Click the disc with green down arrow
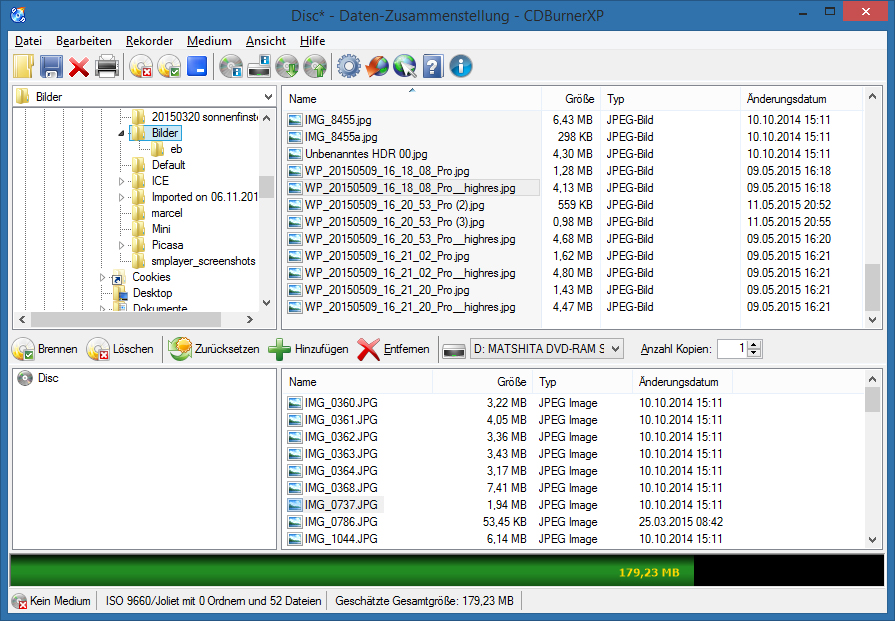 click(x=287, y=66)
